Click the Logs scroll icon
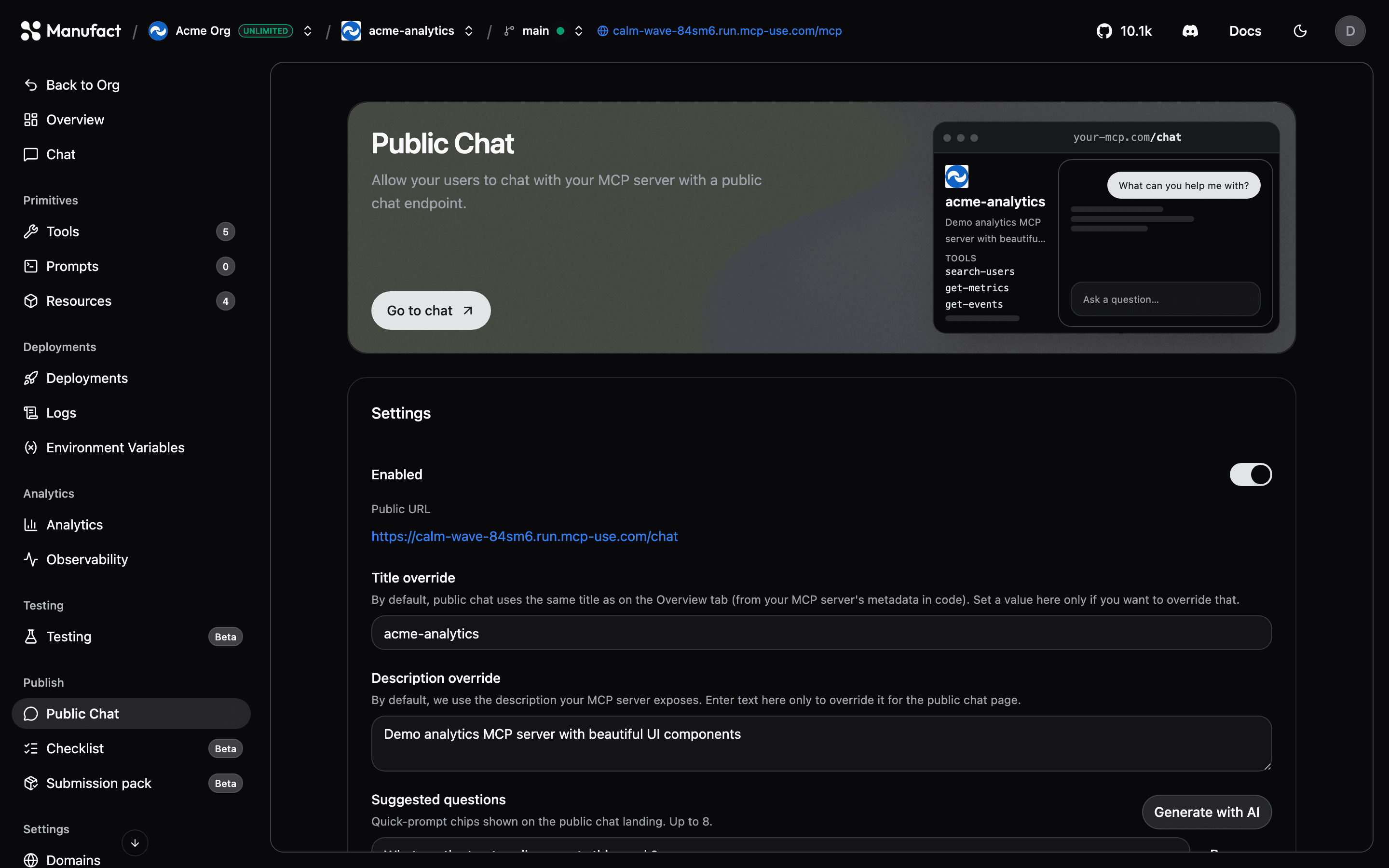This screenshot has height=868, width=1389. [31, 413]
